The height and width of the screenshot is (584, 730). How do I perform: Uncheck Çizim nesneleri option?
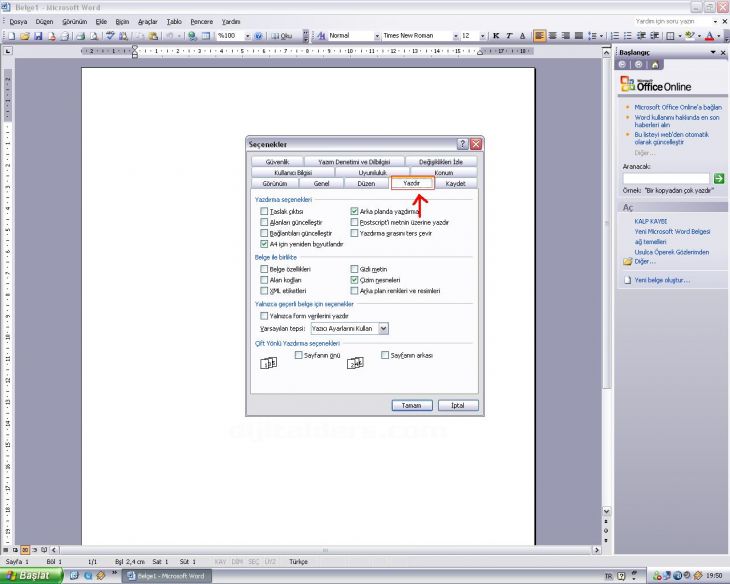354,280
